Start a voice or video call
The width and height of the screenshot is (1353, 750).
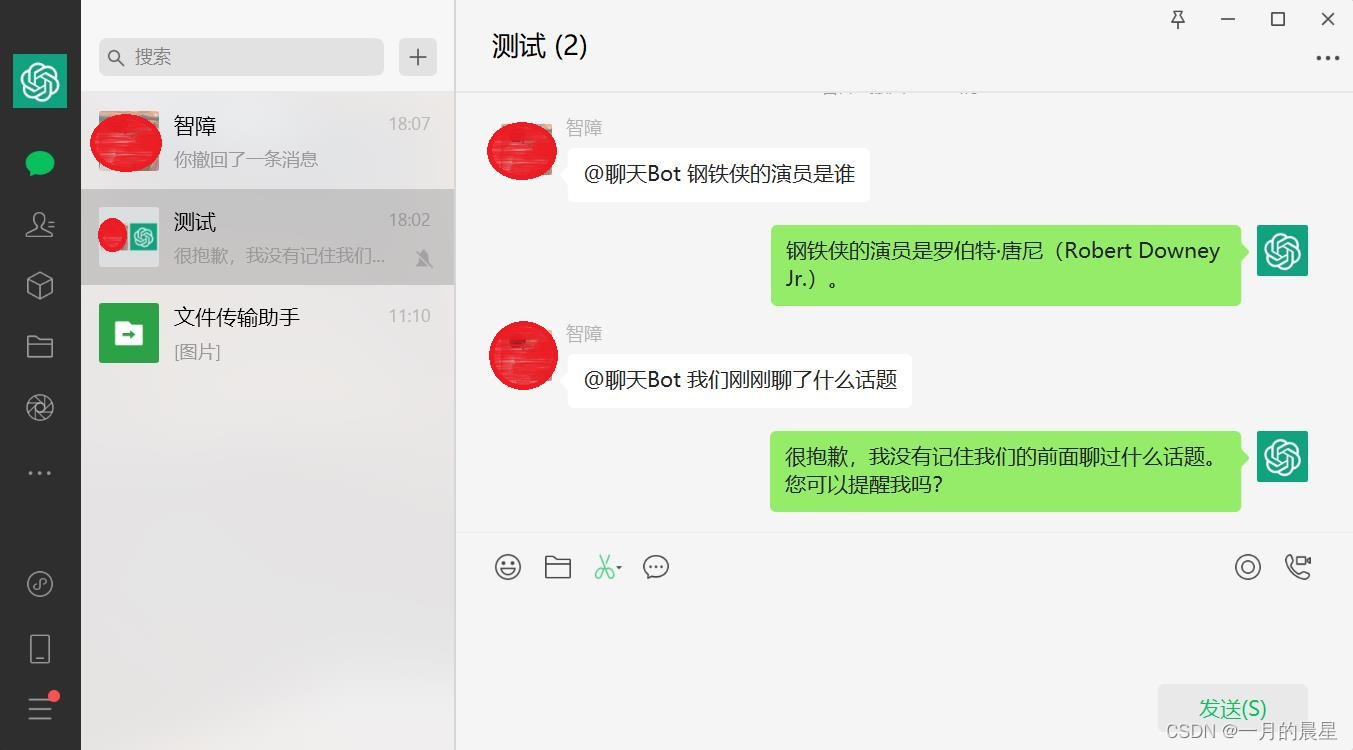(x=1298, y=567)
